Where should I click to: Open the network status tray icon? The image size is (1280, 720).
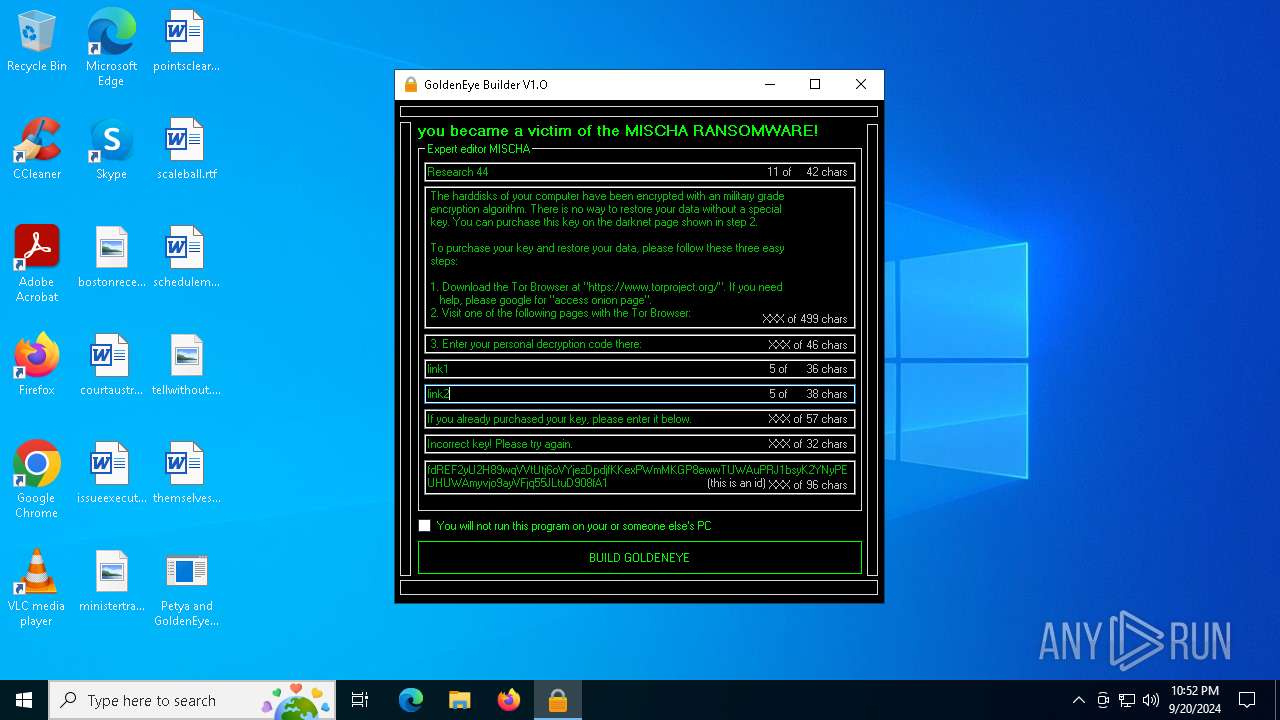(1127, 700)
